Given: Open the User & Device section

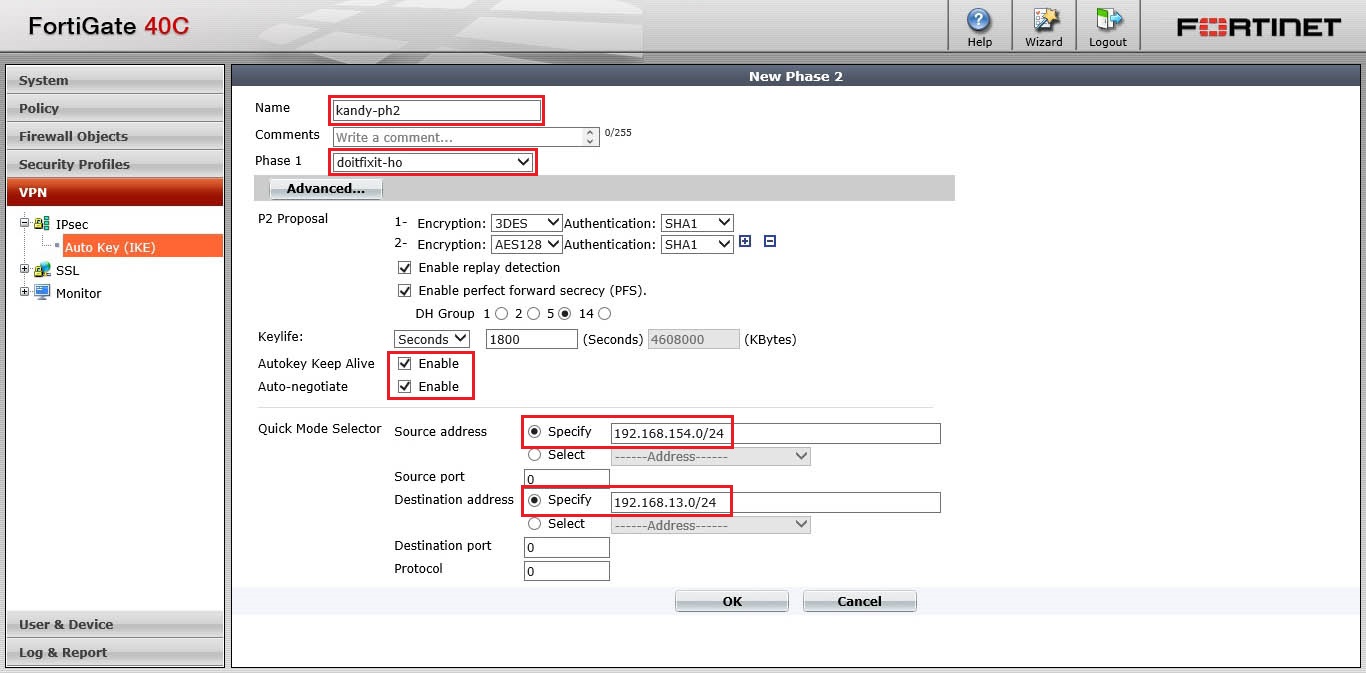Looking at the screenshot, I should tap(115, 624).
